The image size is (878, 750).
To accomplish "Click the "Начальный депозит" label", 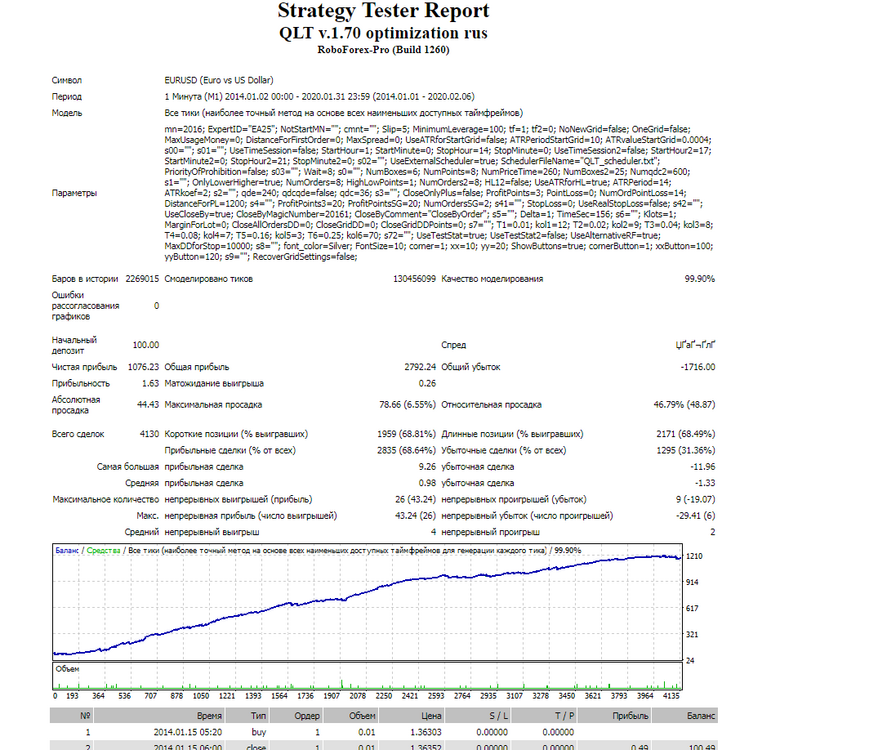I will [74, 345].
